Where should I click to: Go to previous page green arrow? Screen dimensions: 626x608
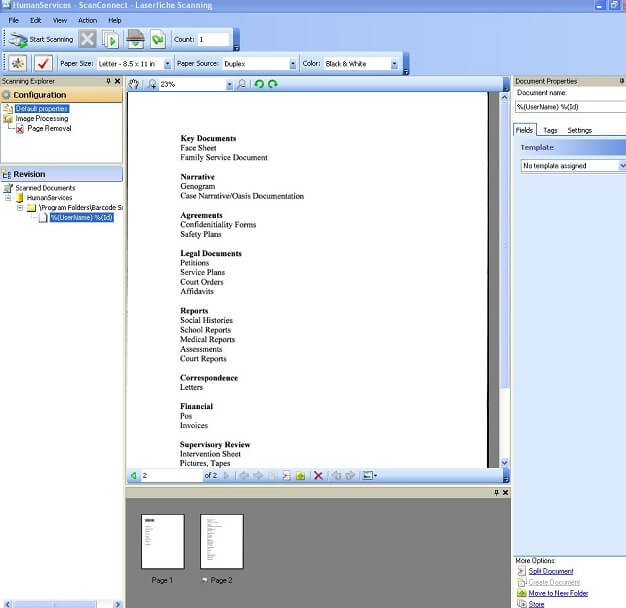pos(134,475)
